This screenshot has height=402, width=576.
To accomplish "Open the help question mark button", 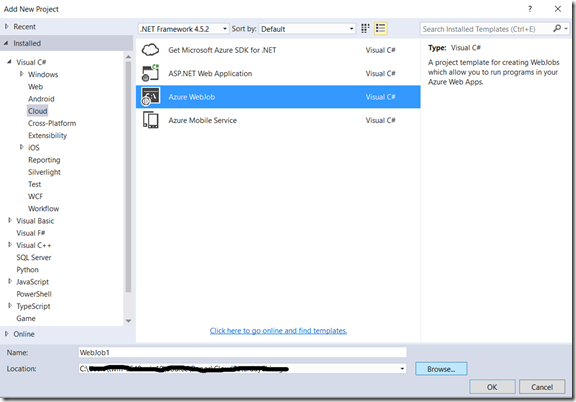I will (x=530, y=9).
